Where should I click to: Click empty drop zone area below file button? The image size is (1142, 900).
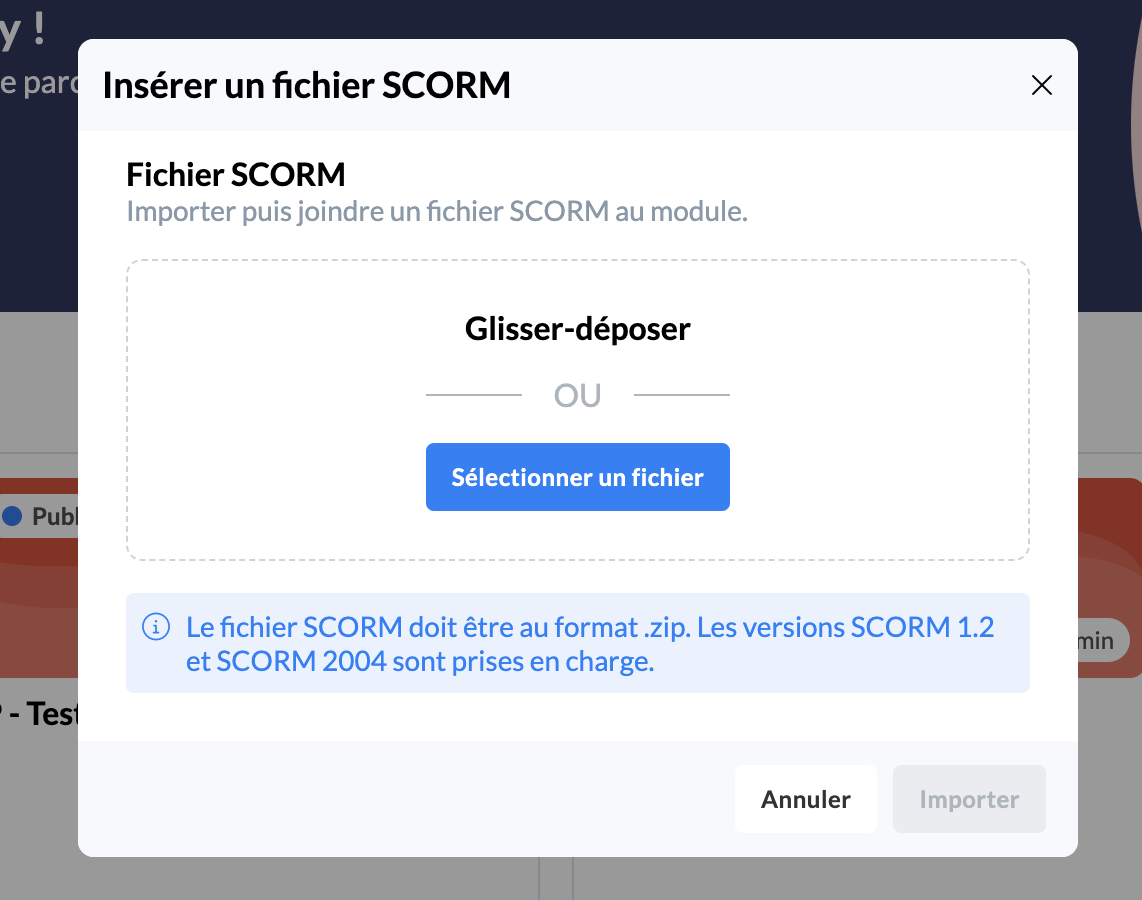pyautogui.click(x=577, y=535)
